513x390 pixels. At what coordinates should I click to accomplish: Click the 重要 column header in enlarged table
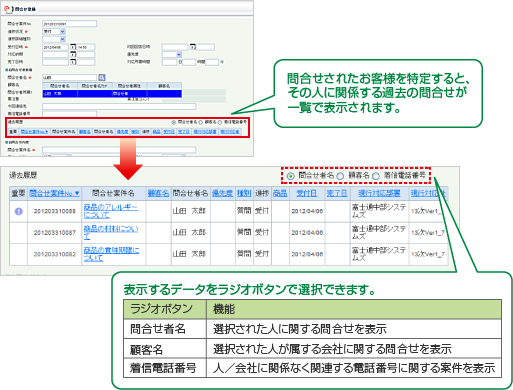18,193
